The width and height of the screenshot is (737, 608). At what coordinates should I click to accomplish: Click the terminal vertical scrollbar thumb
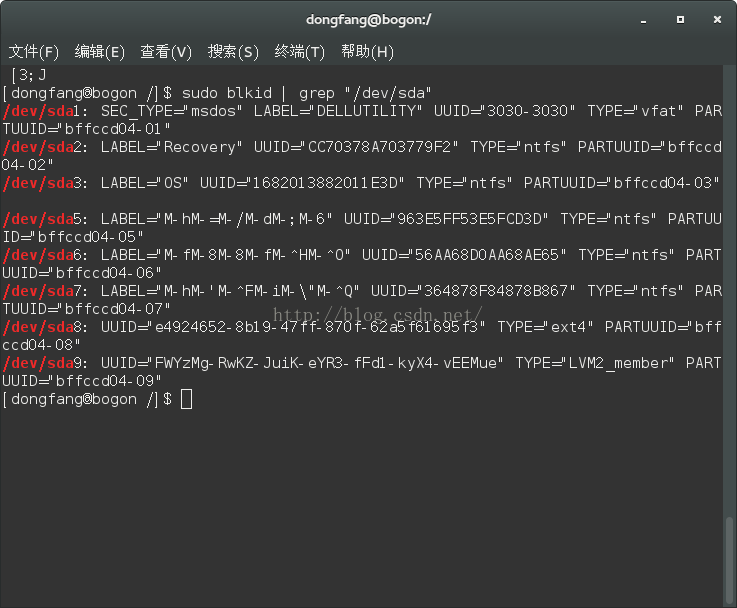point(729,561)
